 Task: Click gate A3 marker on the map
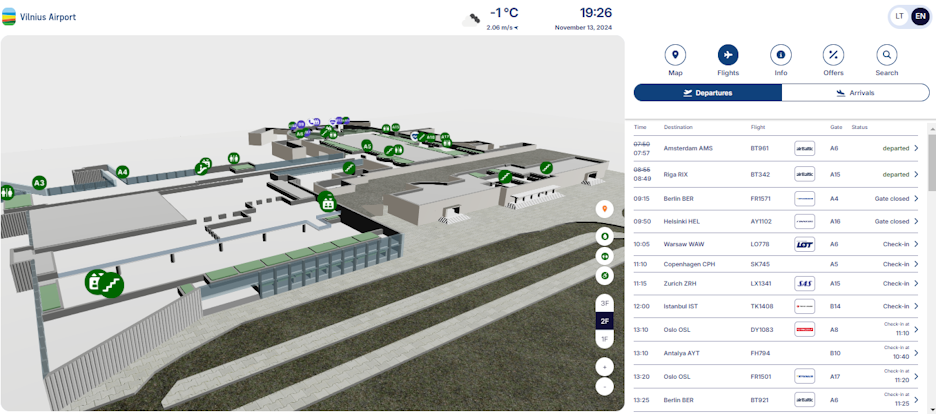(x=39, y=183)
